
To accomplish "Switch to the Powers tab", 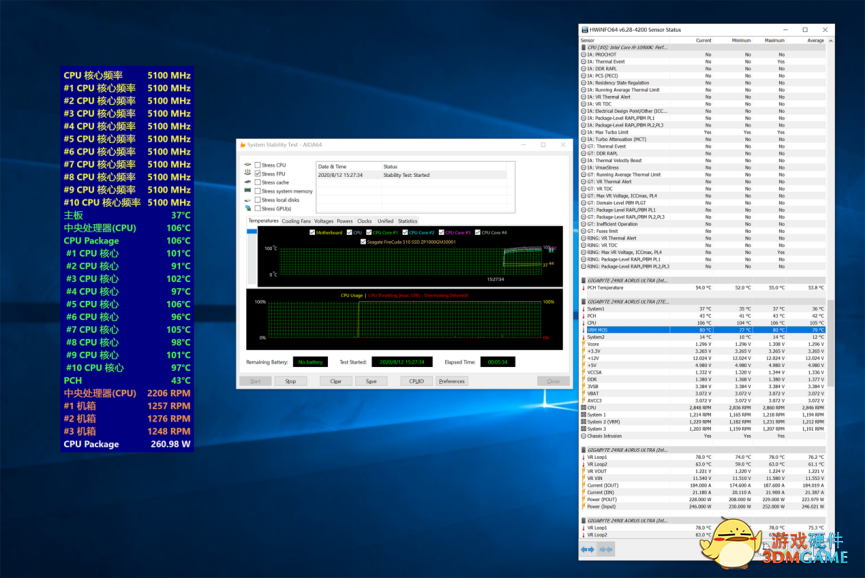I will tap(345, 221).
